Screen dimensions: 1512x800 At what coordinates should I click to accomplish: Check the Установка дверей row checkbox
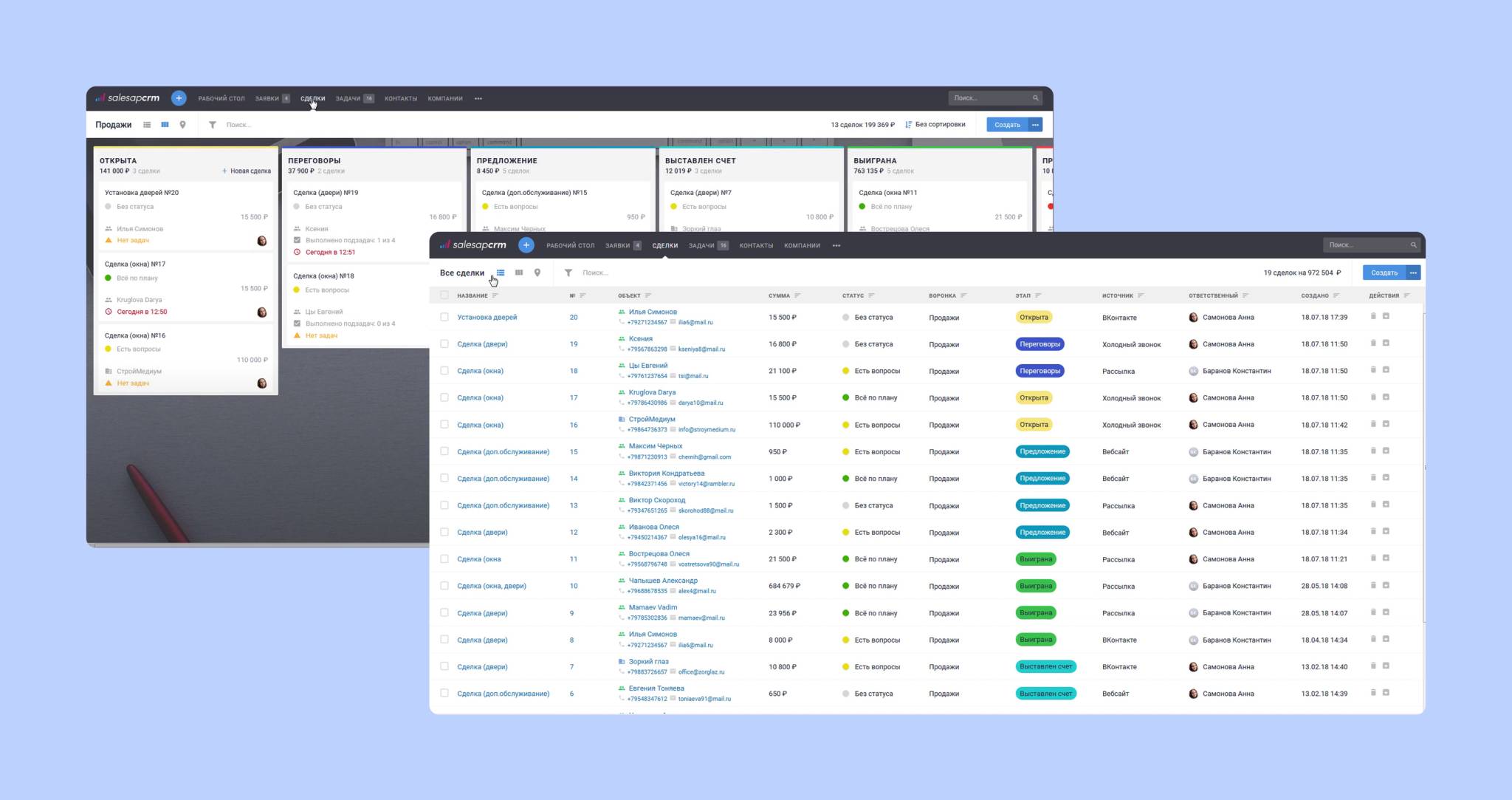point(444,317)
